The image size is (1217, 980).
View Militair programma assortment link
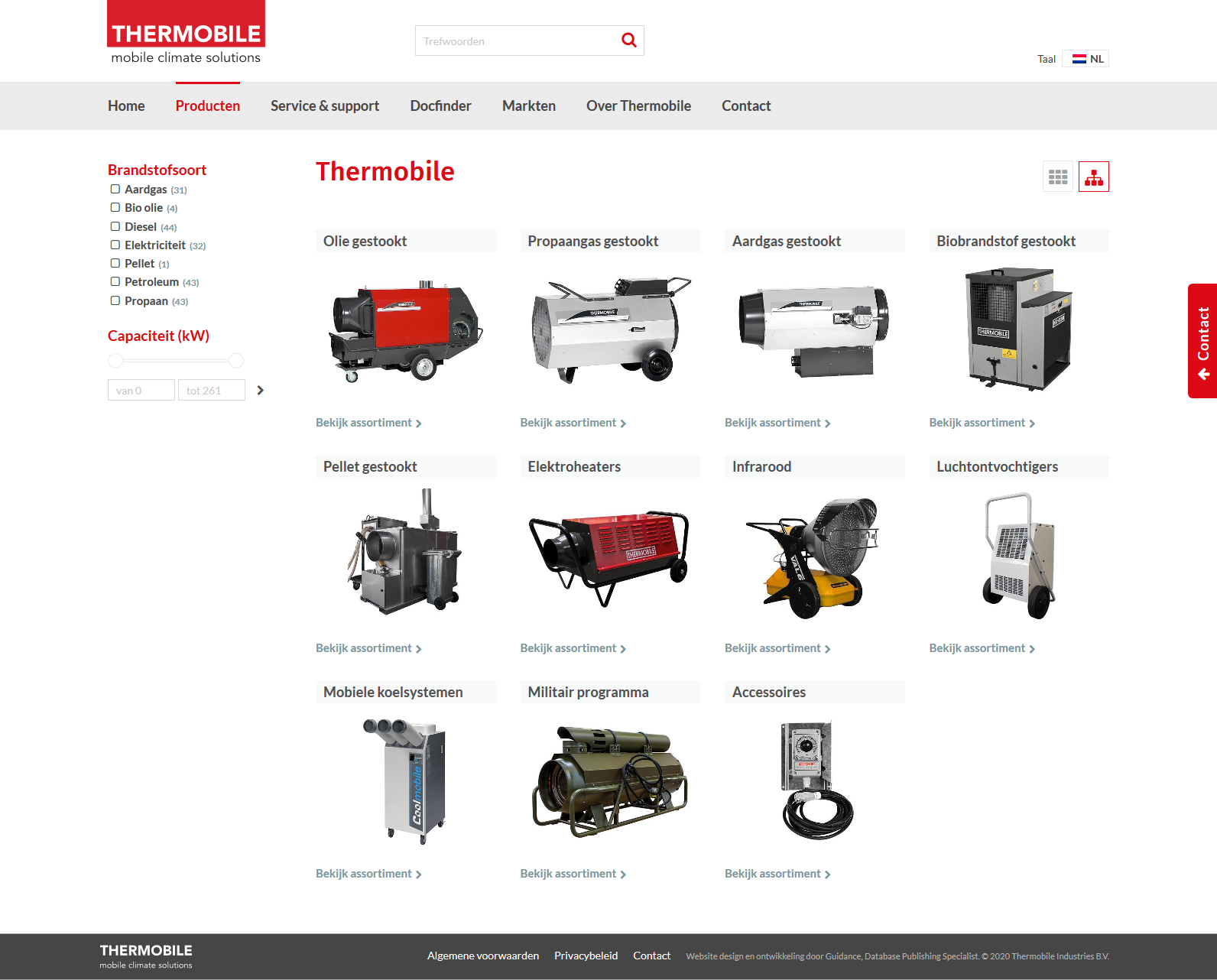pyautogui.click(x=573, y=874)
